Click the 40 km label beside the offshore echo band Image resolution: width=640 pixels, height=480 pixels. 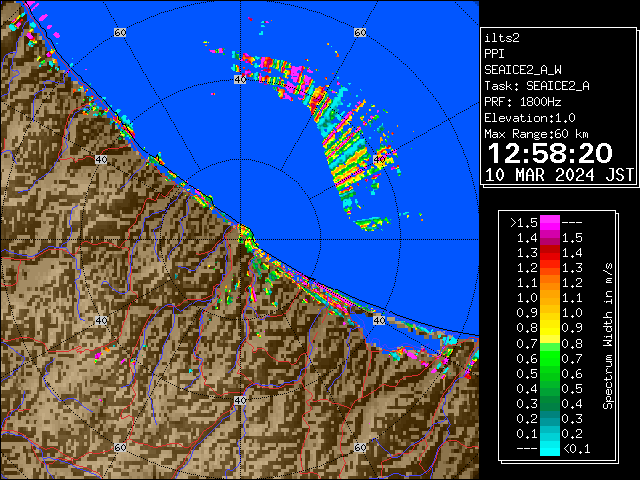click(x=379, y=159)
